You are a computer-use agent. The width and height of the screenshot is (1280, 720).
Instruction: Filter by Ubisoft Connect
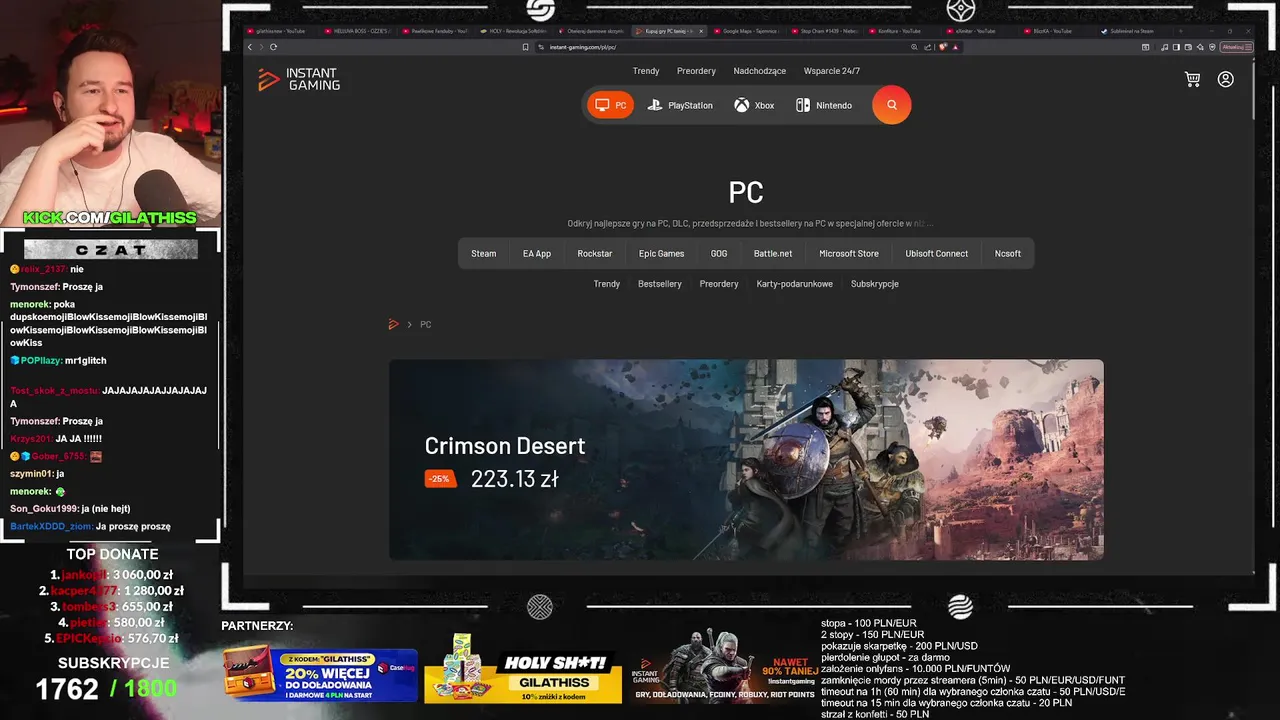[937, 254]
